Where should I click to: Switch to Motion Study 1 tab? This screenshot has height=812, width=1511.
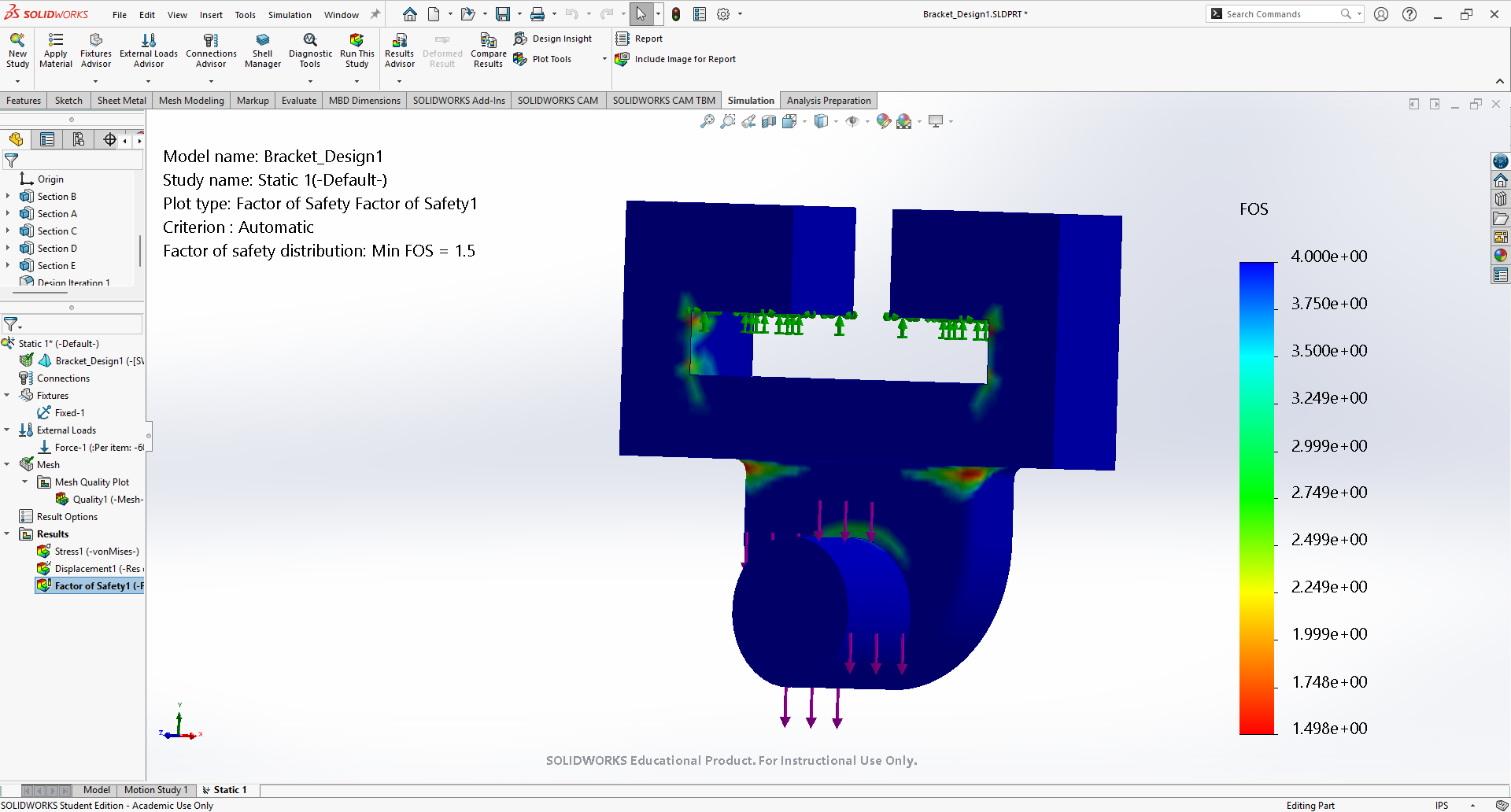[156, 790]
